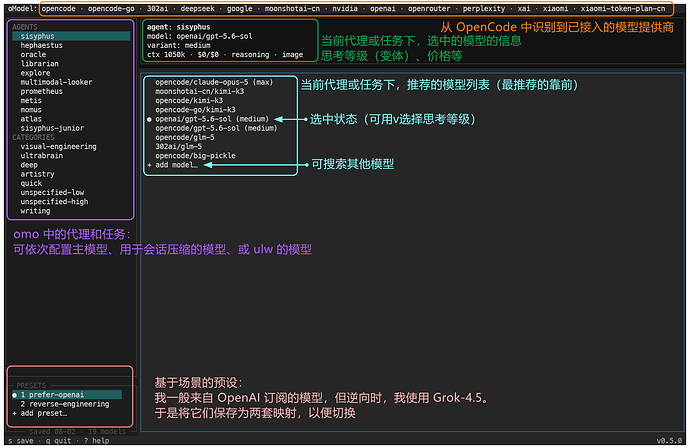Select the unspecified-high category
Screen dimensions: 690x448
tap(54, 202)
